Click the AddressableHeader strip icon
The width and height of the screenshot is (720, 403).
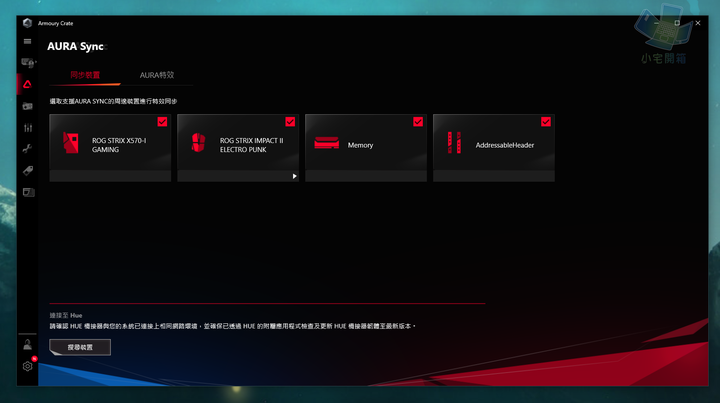tap(454, 142)
